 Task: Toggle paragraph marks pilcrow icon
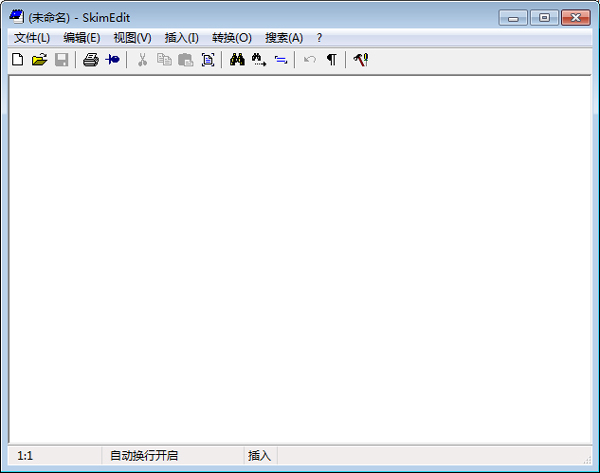click(x=332, y=60)
